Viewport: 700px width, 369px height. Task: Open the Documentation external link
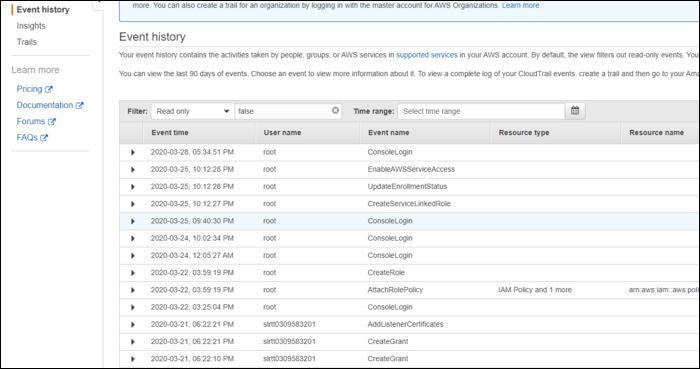click(x=50, y=105)
